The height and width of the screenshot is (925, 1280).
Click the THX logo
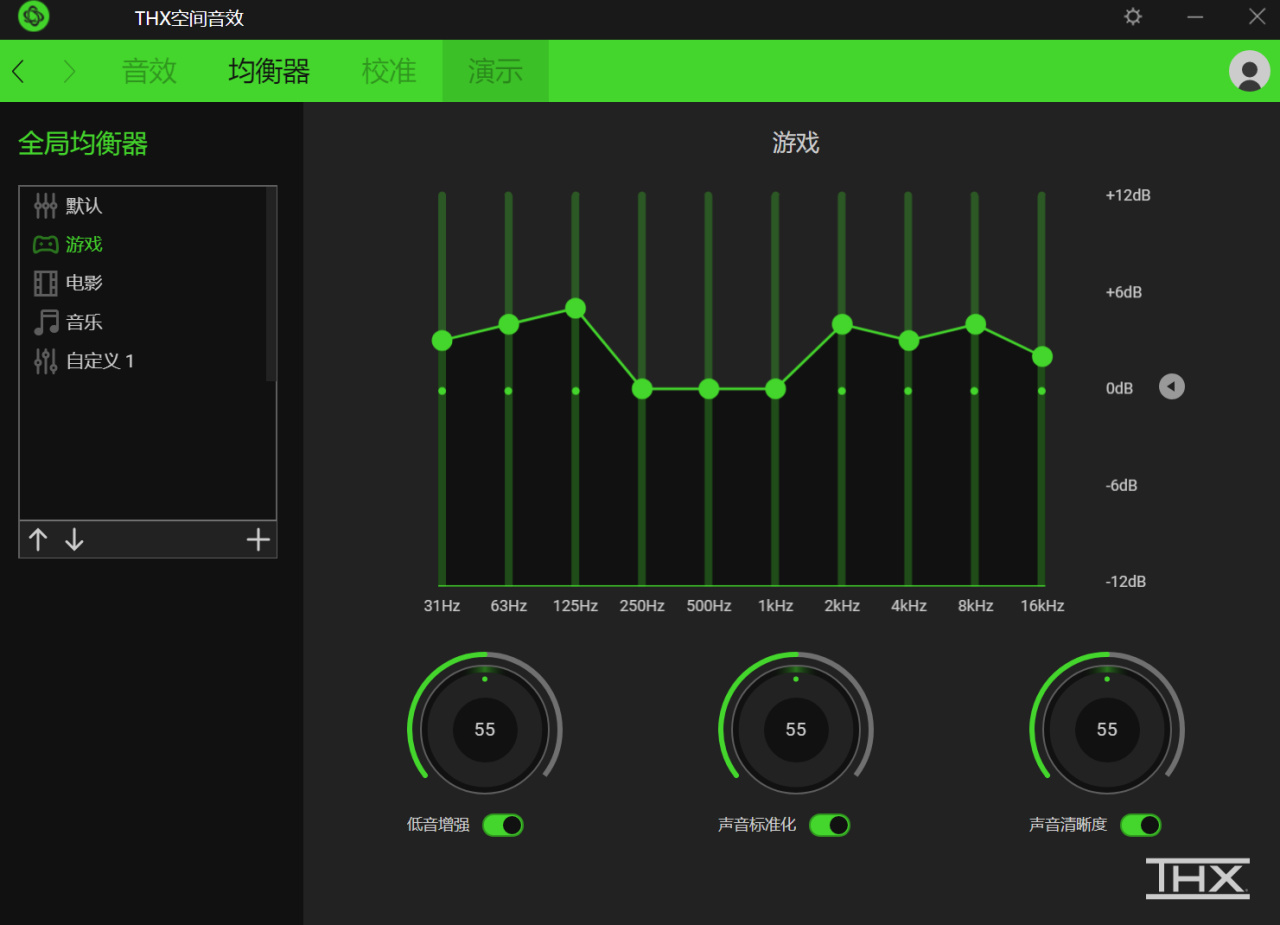click(x=1197, y=878)
